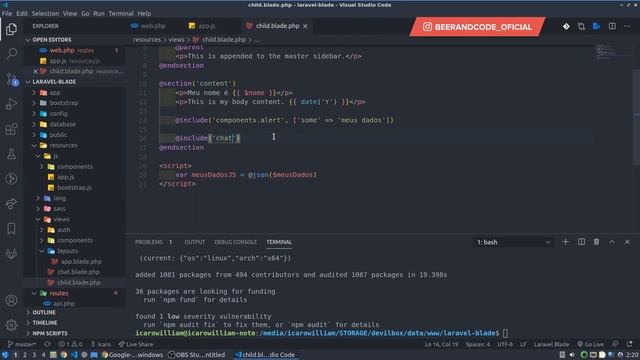Open the Run and Debug view
Viewport: 640px width, 360px height.
coord(11,104)
